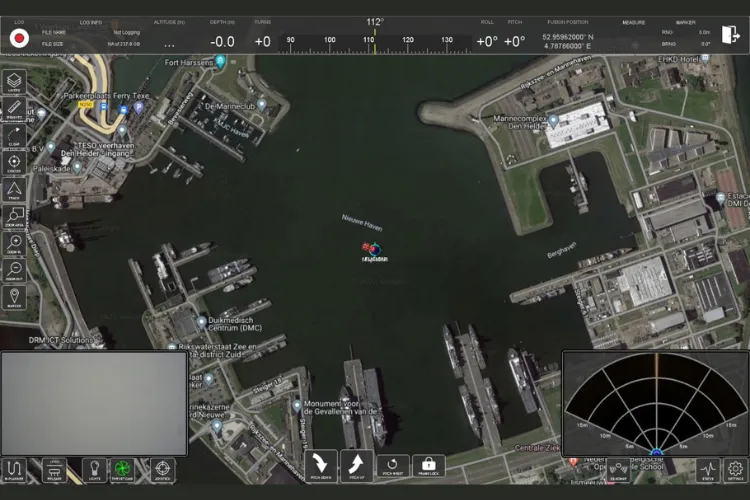
Task: Click the Monument voor de Gevallenen pin
Action: (297, 406)
